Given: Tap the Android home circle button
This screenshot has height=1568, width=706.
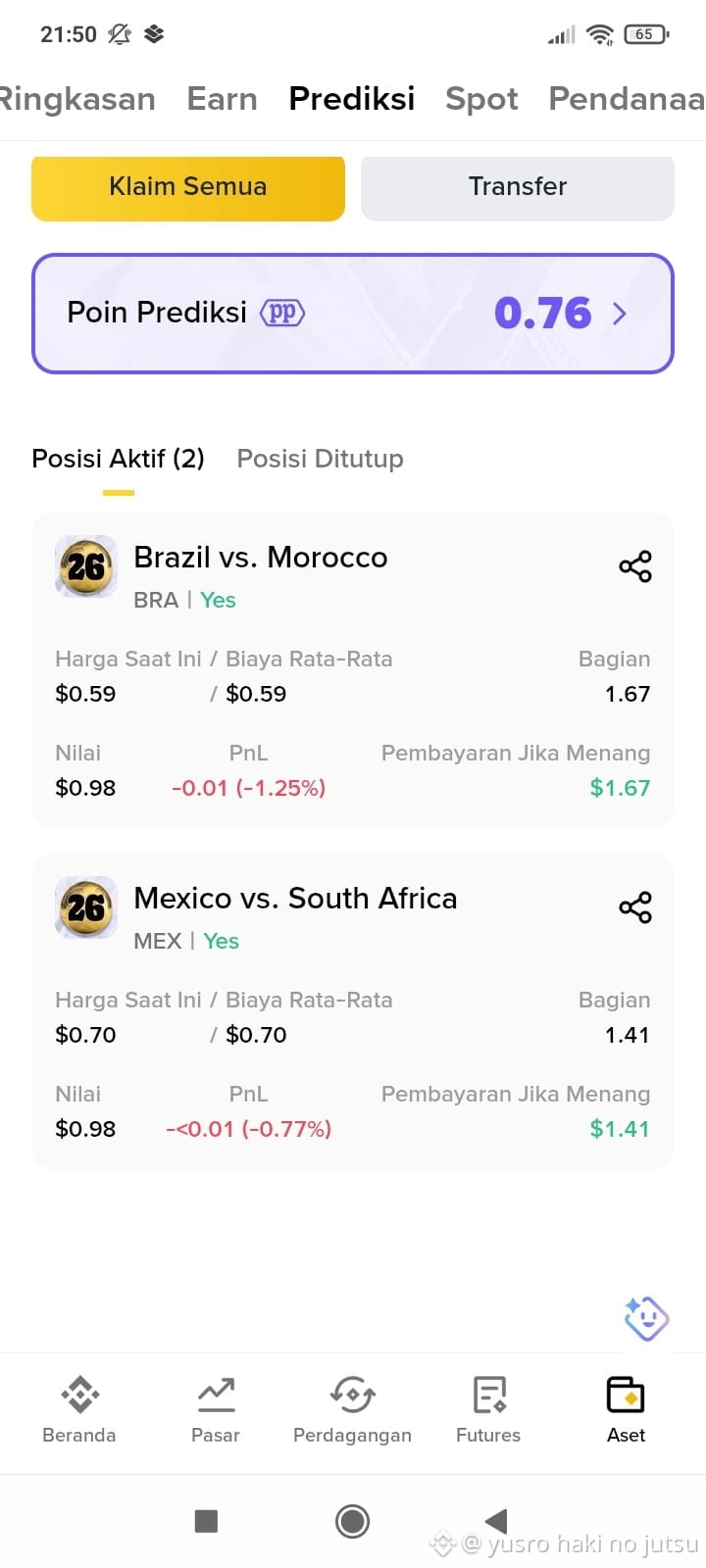Looking at the screenshot, I should point(352,1521).
